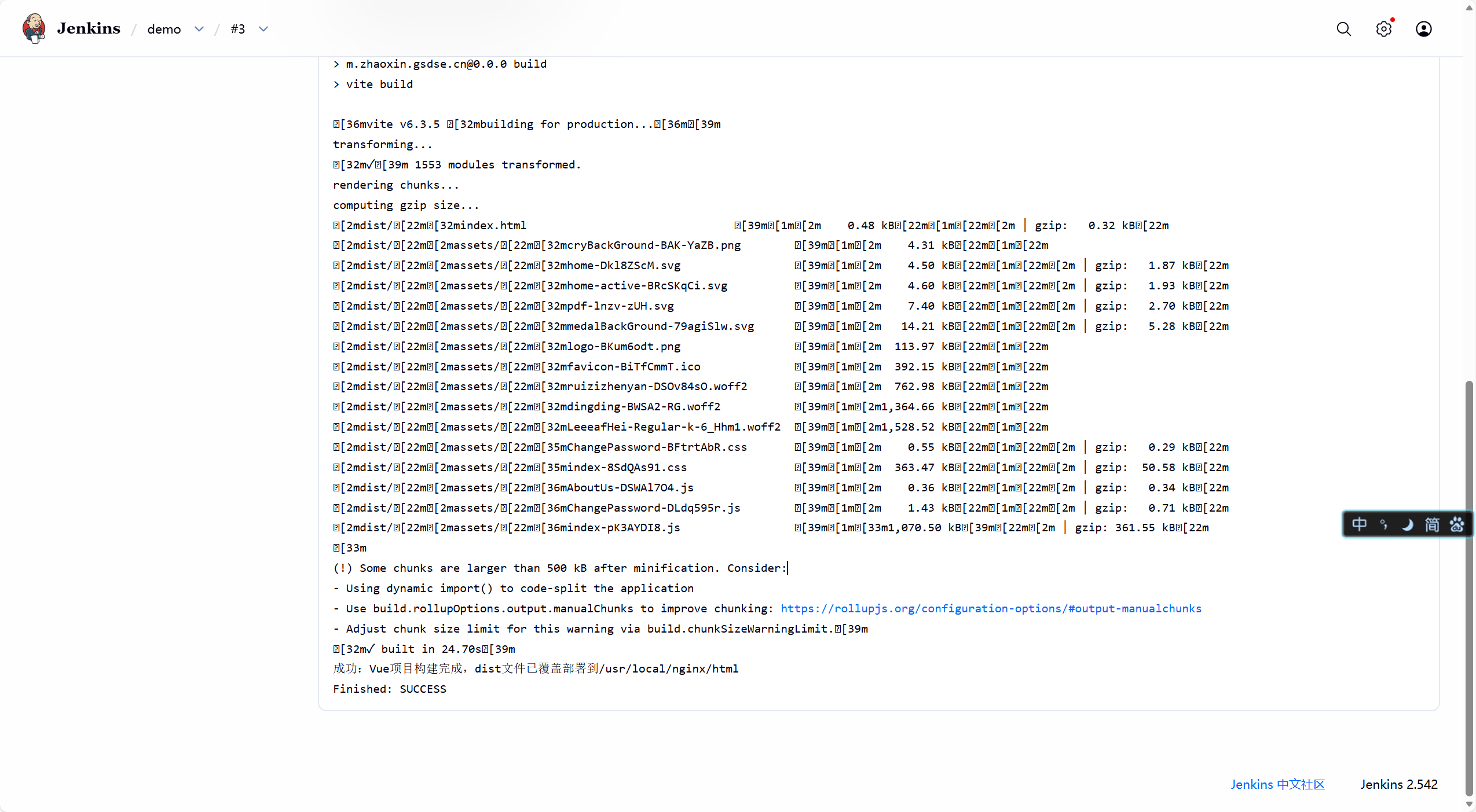
Task: Click the moon icon in IME bar
Action: coord(1407,524)
